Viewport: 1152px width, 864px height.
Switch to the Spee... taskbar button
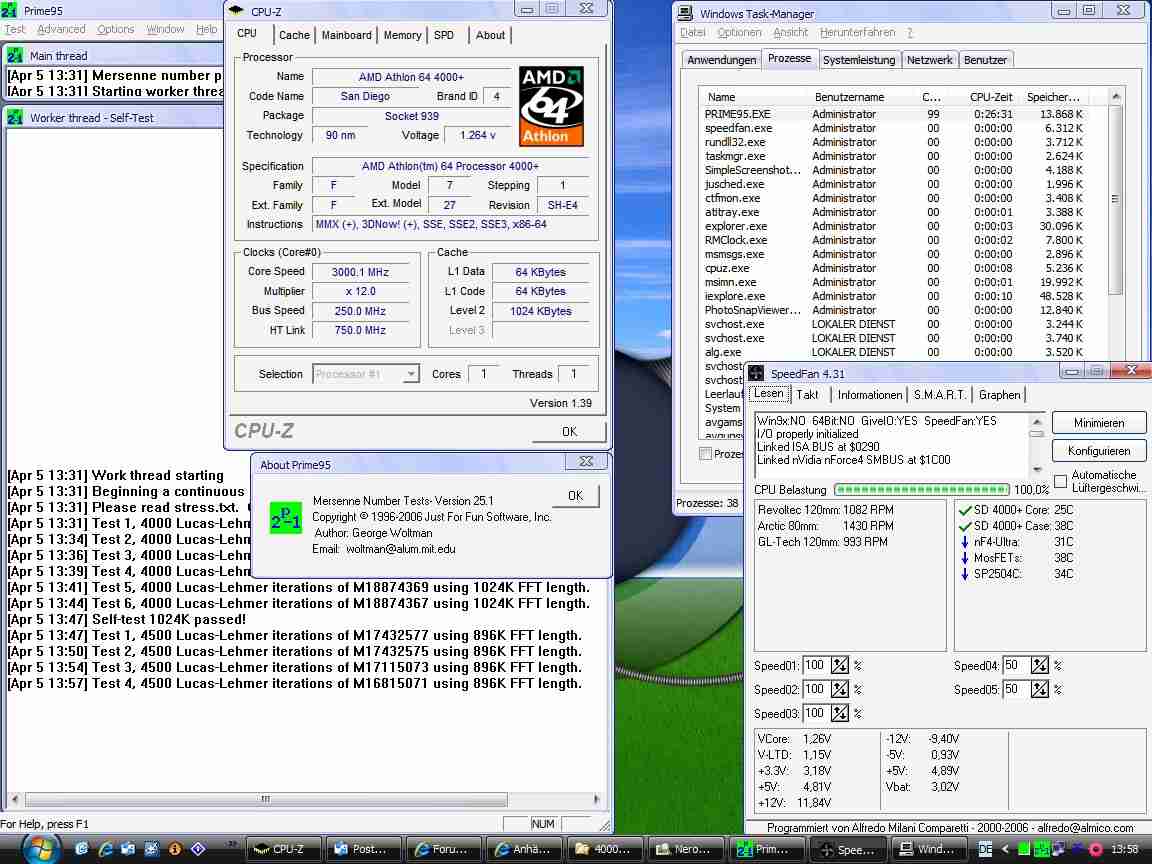pyautogui.click(x=847, y=849)
